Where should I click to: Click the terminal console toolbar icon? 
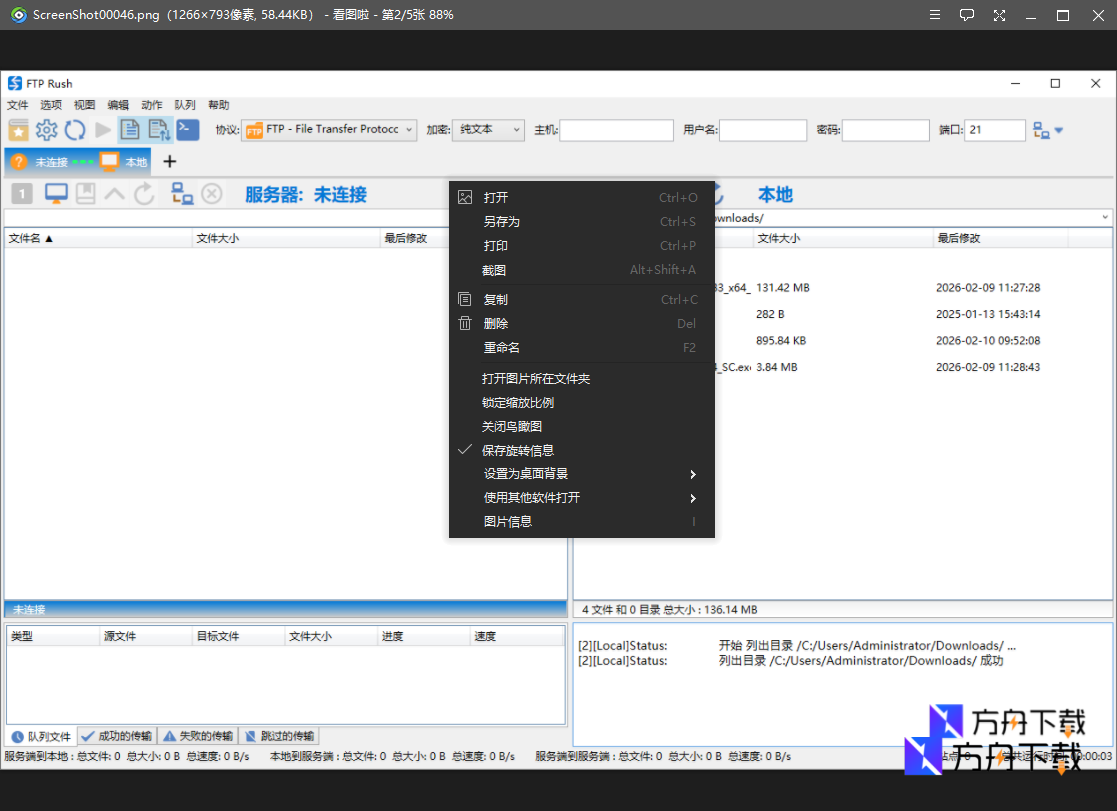[x=187, y=129]
